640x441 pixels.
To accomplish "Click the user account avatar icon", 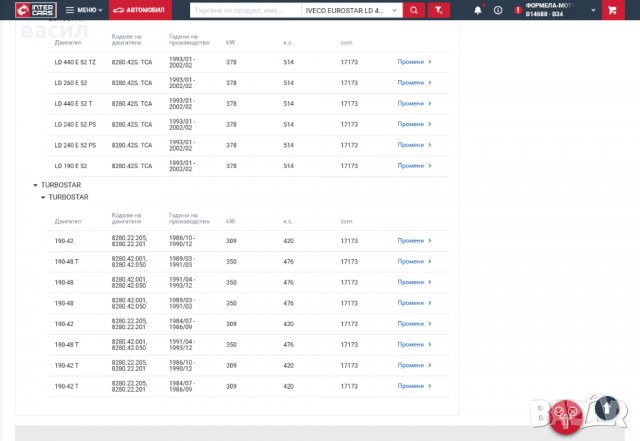I will coord(517,10).
